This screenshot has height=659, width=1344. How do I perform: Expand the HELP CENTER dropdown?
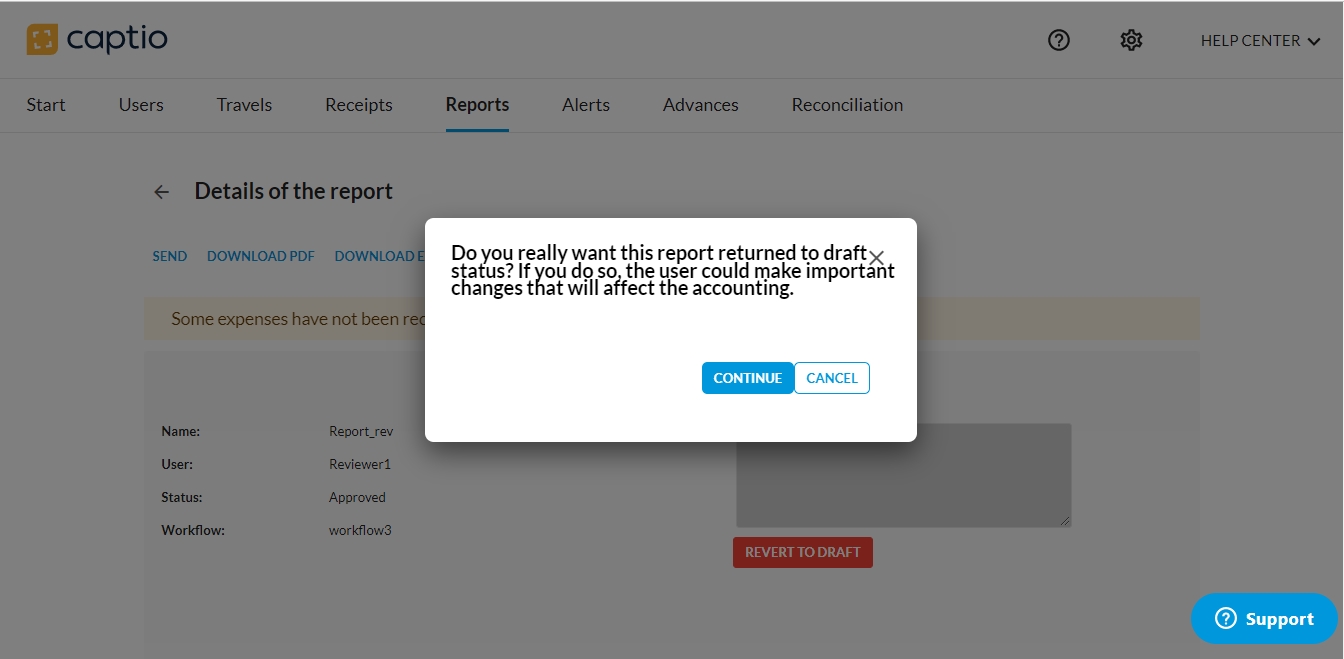(x=1260, y=41)
